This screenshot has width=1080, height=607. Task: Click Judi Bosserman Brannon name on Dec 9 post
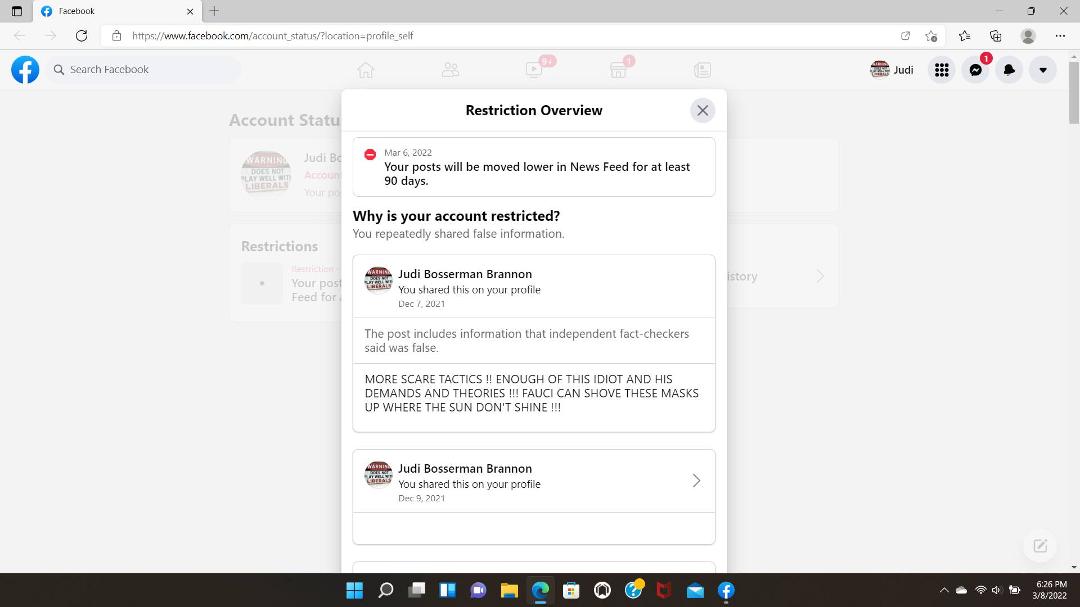click(465, 469)
